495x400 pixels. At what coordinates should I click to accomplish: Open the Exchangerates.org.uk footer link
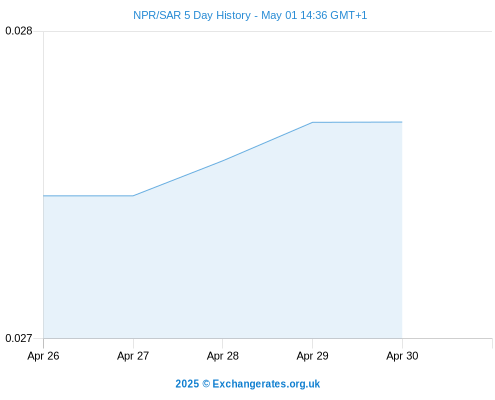pos(266,384)
